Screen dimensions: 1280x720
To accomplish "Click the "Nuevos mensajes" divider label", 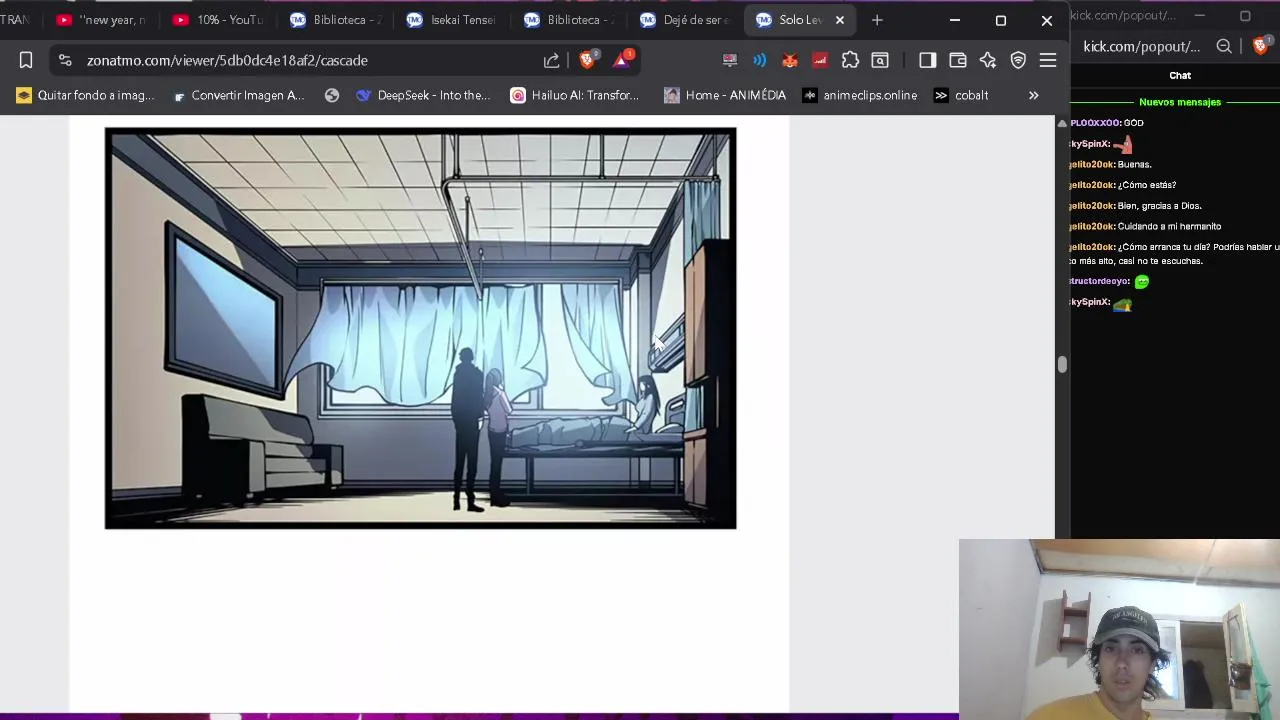I will click(x=1180, y=102).
